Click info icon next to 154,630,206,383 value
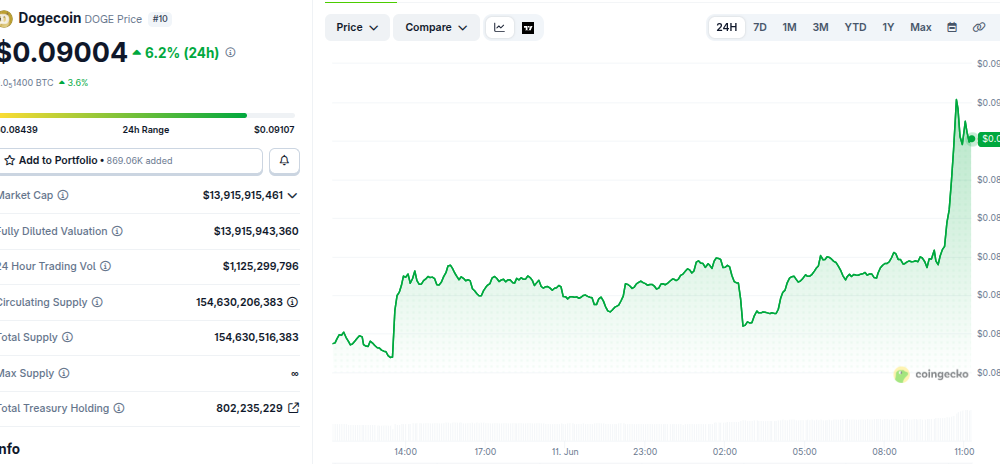1000x464 pixels. (x=293, y=302)
